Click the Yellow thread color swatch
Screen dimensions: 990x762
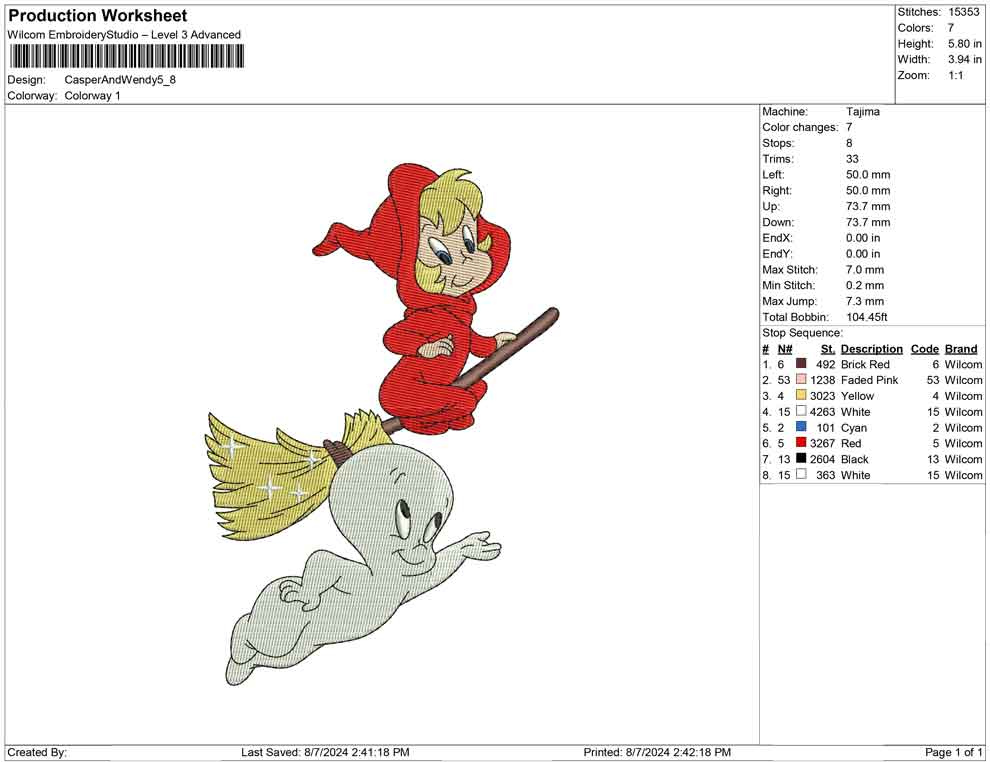800,396
